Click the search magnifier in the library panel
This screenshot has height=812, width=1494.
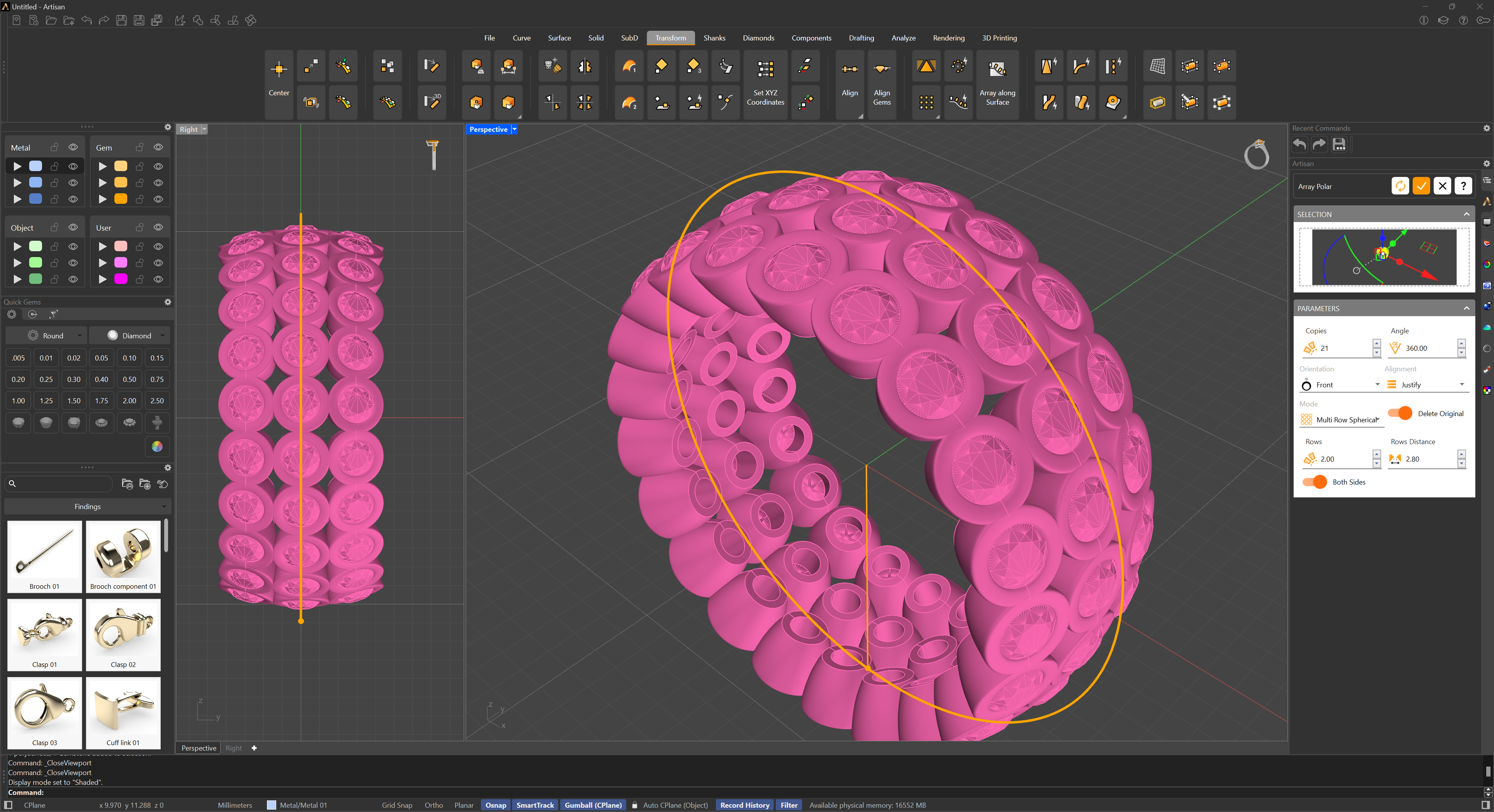click(x=12, y=483)
